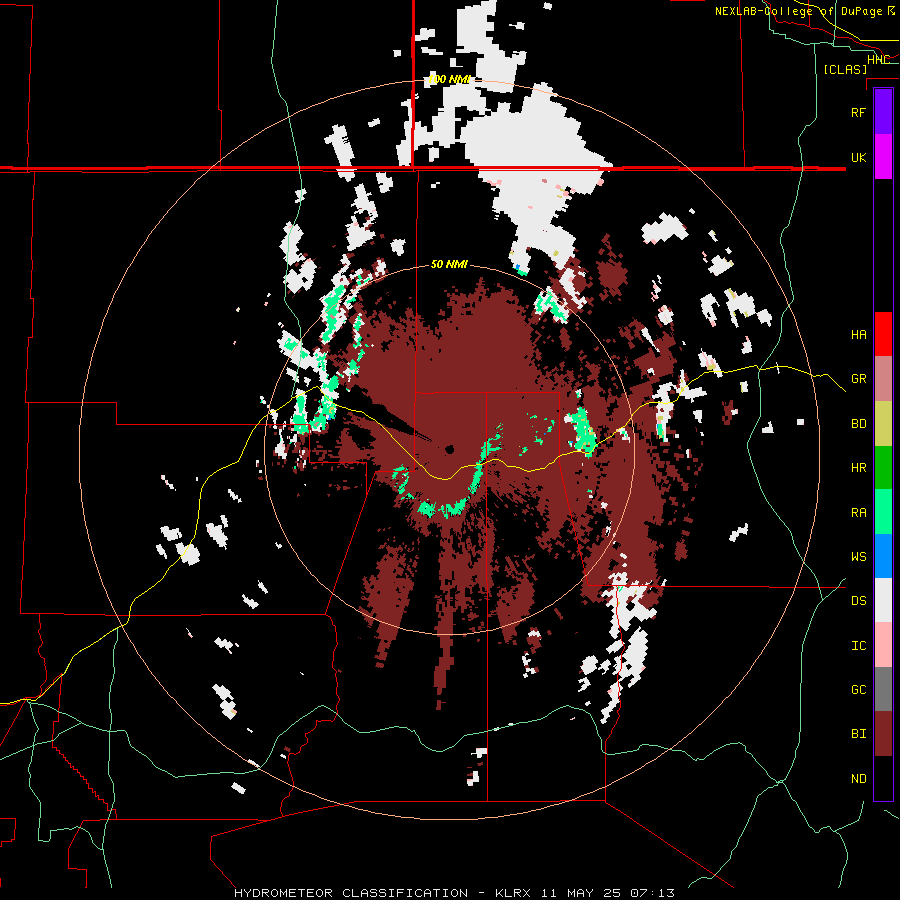Click the "[CLAS]" units label
Image resolution: width=900 pixels, height=900 pixels.
845,69
